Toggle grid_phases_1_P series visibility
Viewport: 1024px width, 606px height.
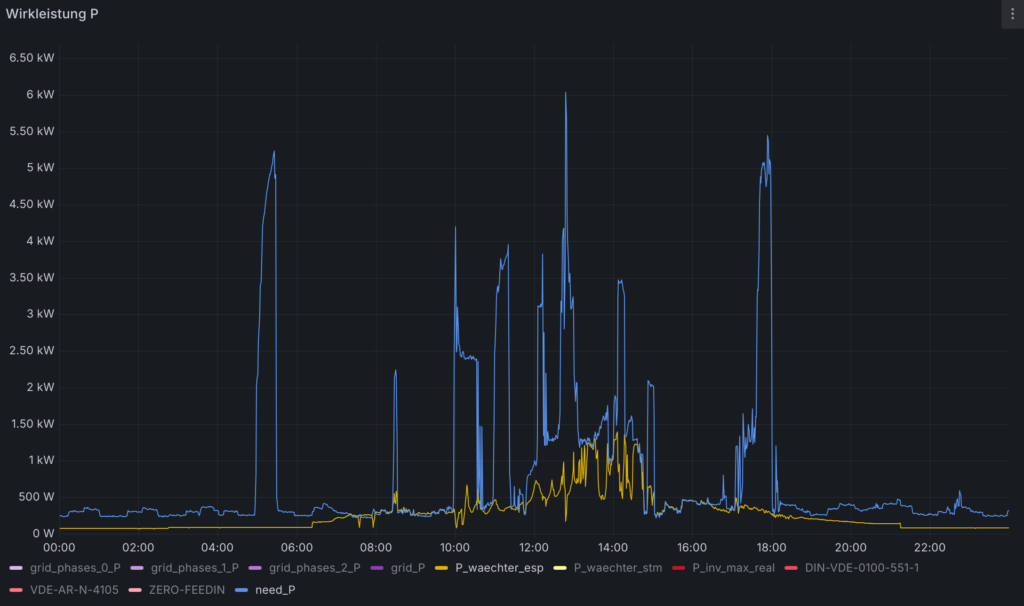click(194, 568)
